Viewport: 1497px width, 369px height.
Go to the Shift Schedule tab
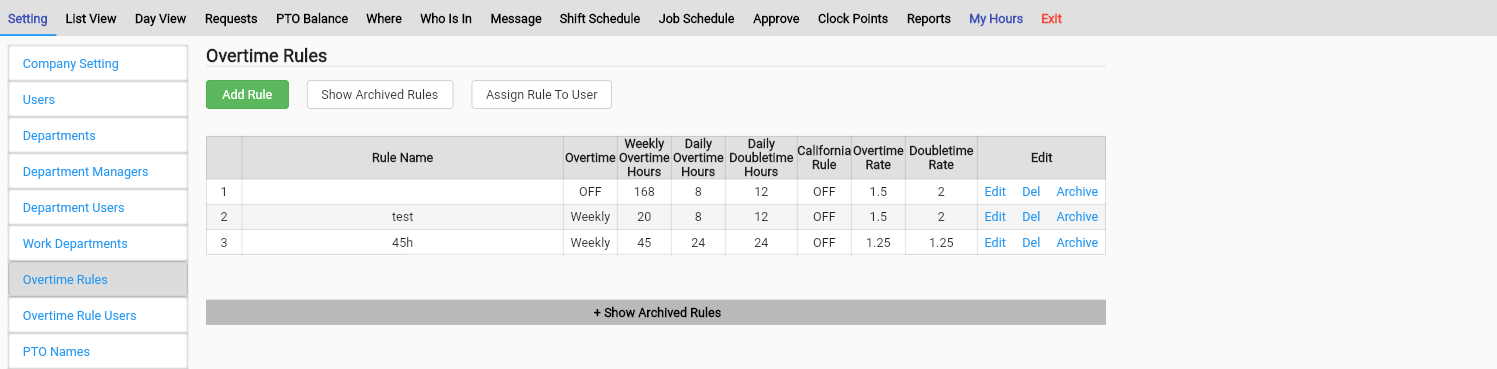[600, 19]
